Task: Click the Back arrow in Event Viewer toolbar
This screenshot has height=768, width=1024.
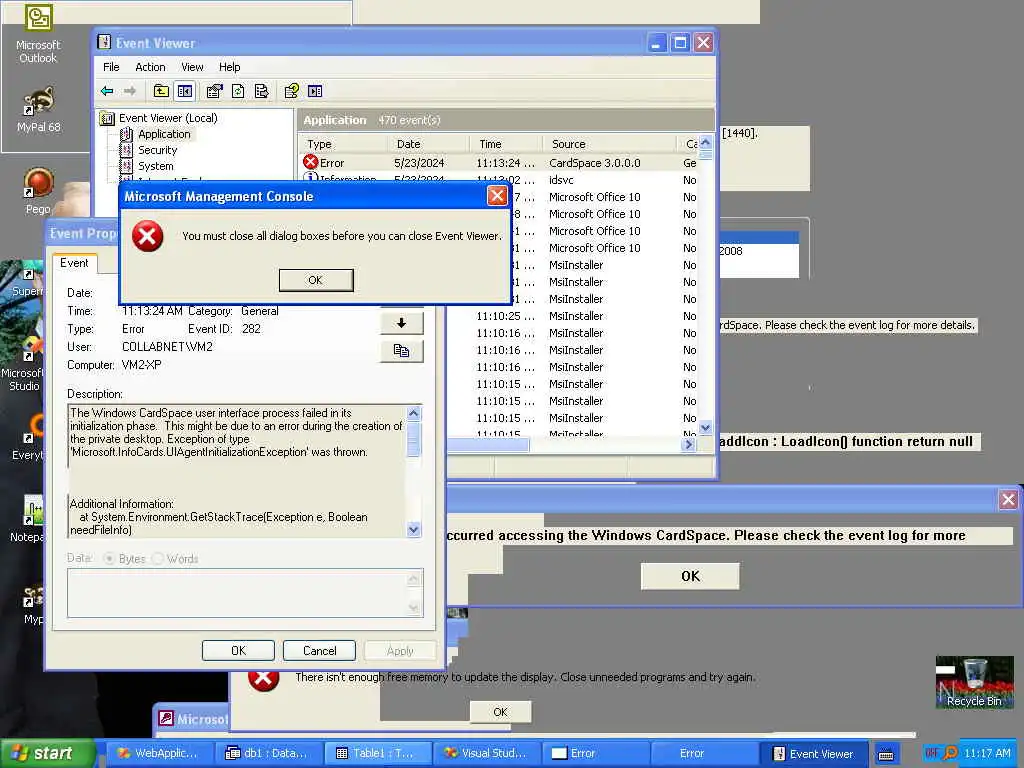Action: (x=107, y=91)
